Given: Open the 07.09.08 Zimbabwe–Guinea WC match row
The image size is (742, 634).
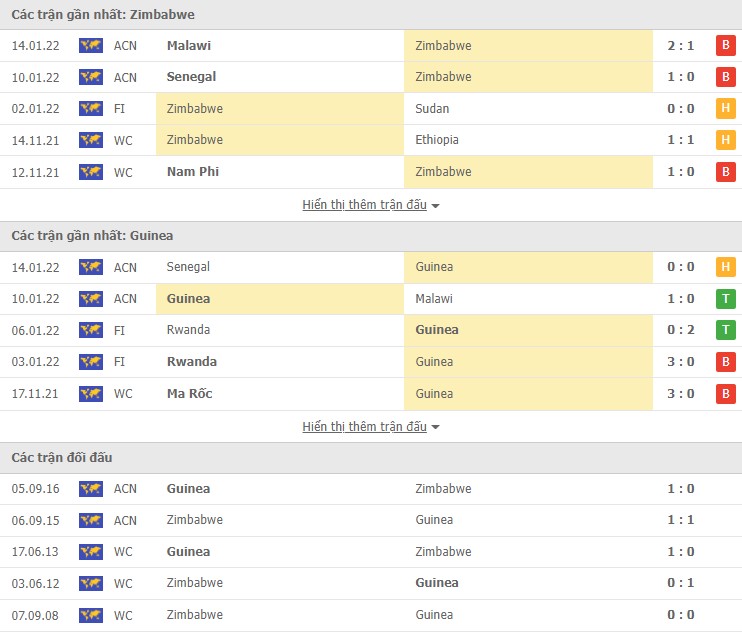Looking at the screenshot, I should (370, 615).
